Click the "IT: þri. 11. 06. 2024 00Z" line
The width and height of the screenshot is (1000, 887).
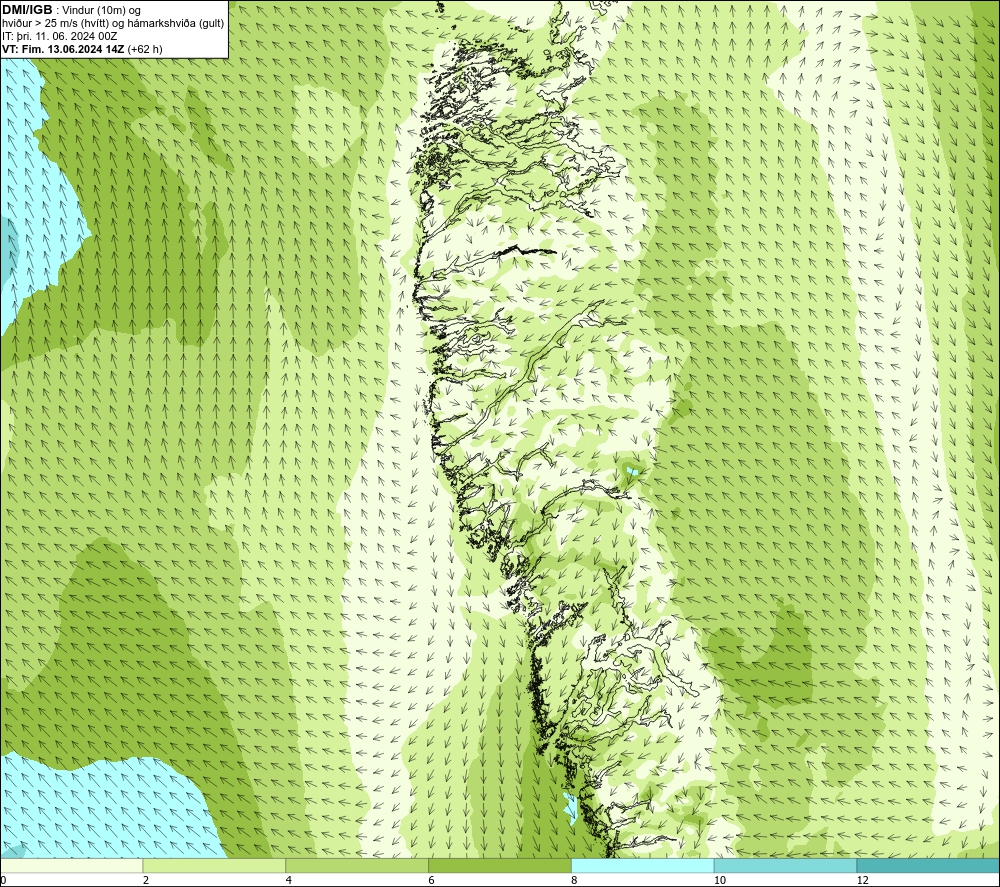click(x=59, y=36)
